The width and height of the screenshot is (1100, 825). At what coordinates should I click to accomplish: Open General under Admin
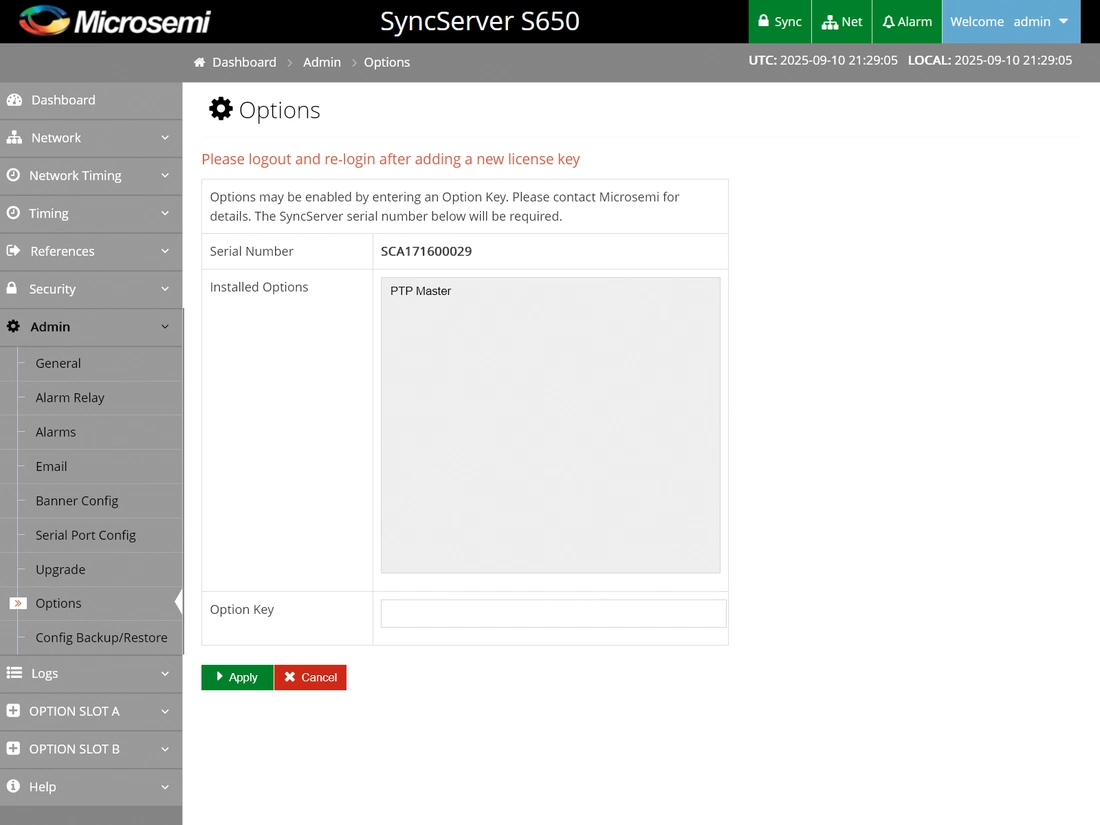click(58, 363)
